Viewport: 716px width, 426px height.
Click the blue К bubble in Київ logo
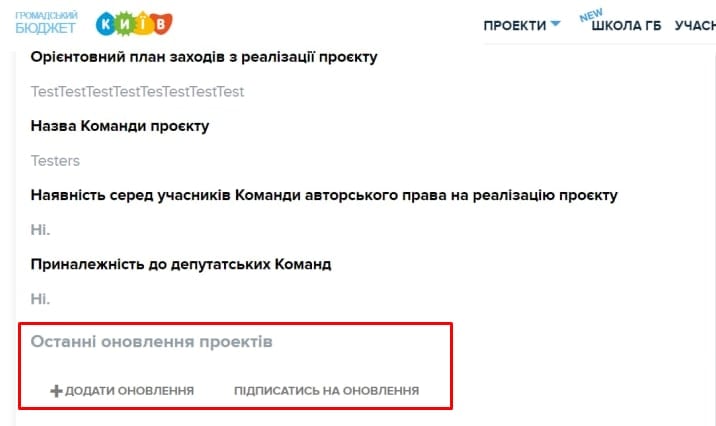106,24
